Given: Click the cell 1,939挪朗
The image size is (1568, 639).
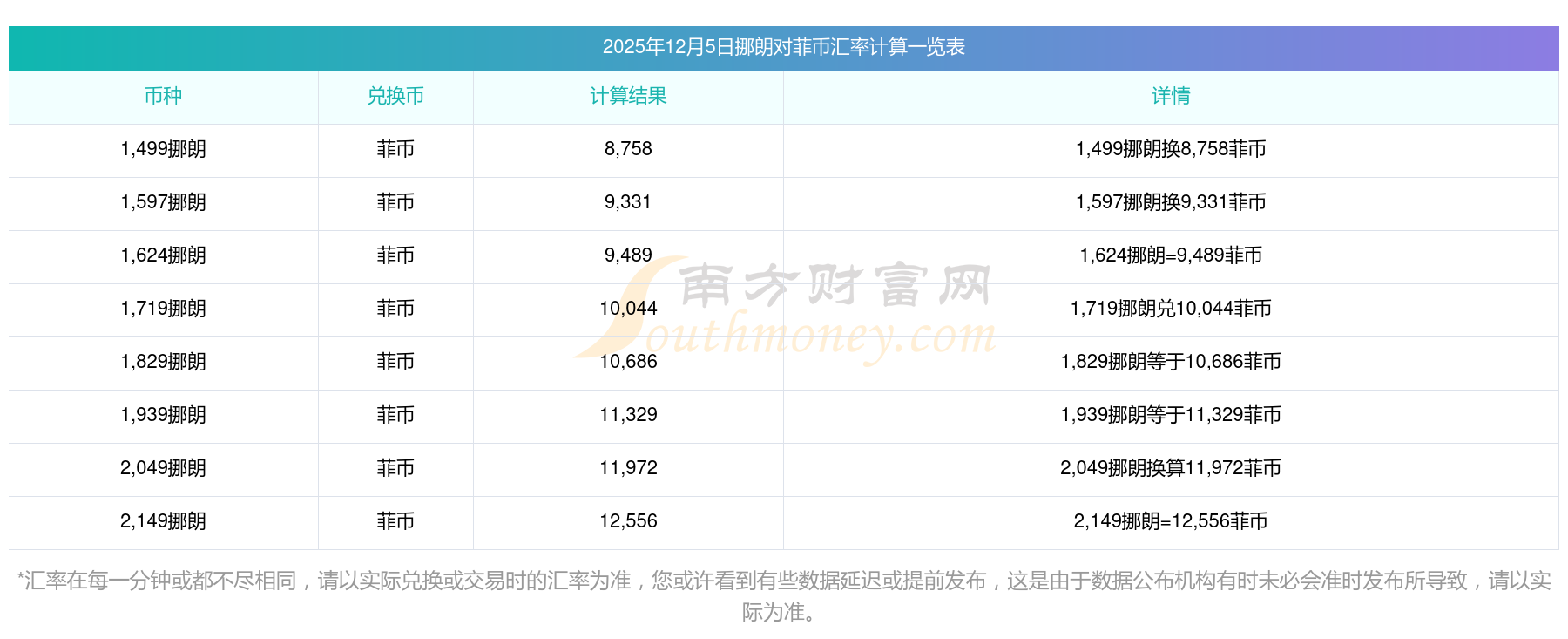Looking at the screenshot, I should (163, 415).
